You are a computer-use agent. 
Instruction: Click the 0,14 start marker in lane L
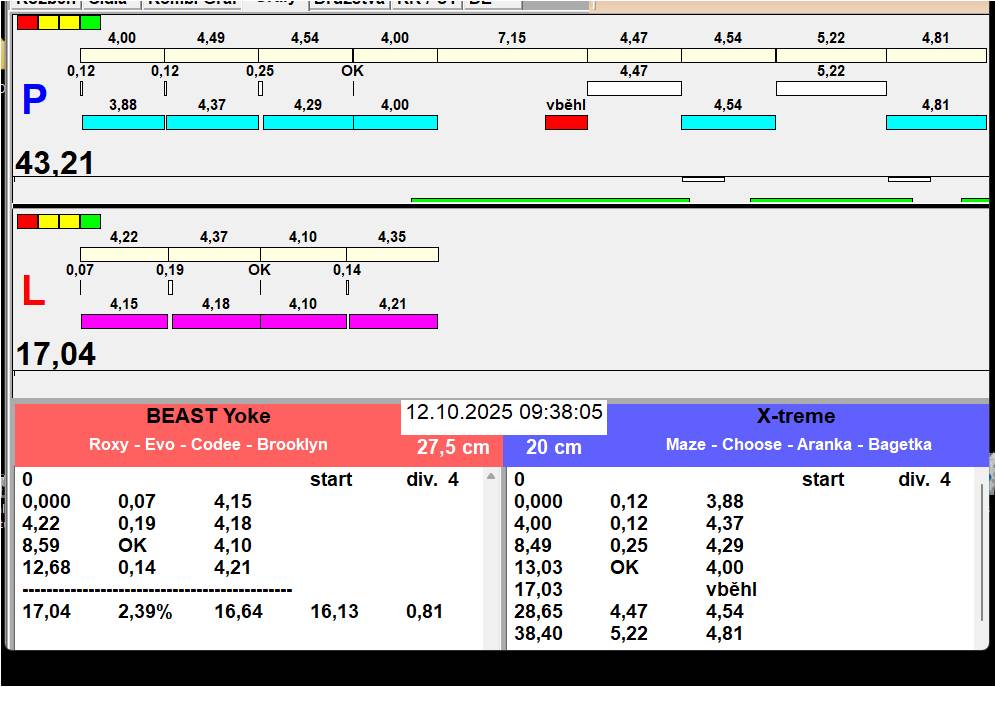(347, 288)
